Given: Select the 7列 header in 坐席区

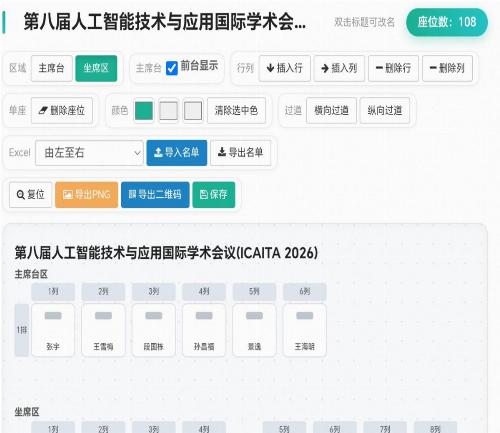Looking at the screenshot, I should pyautogui.click(x=385, y=428).
